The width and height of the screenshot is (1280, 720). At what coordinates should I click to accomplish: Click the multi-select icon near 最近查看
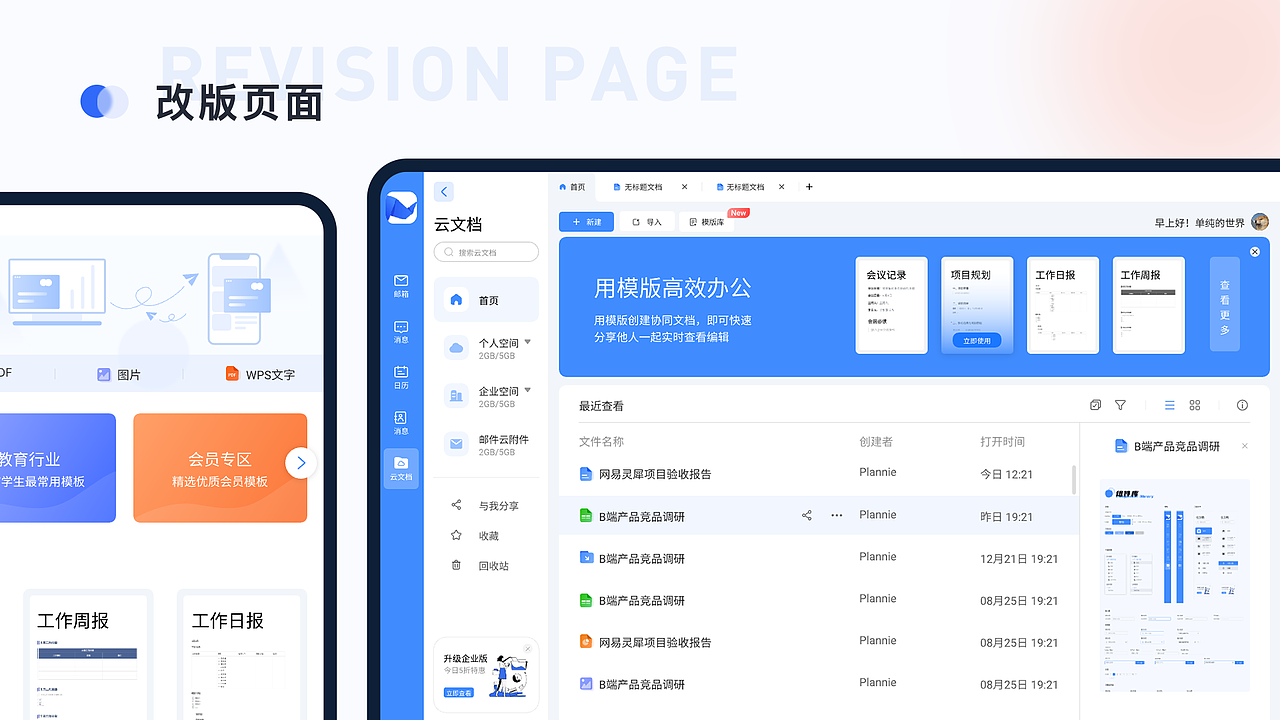coord(1095,405)
